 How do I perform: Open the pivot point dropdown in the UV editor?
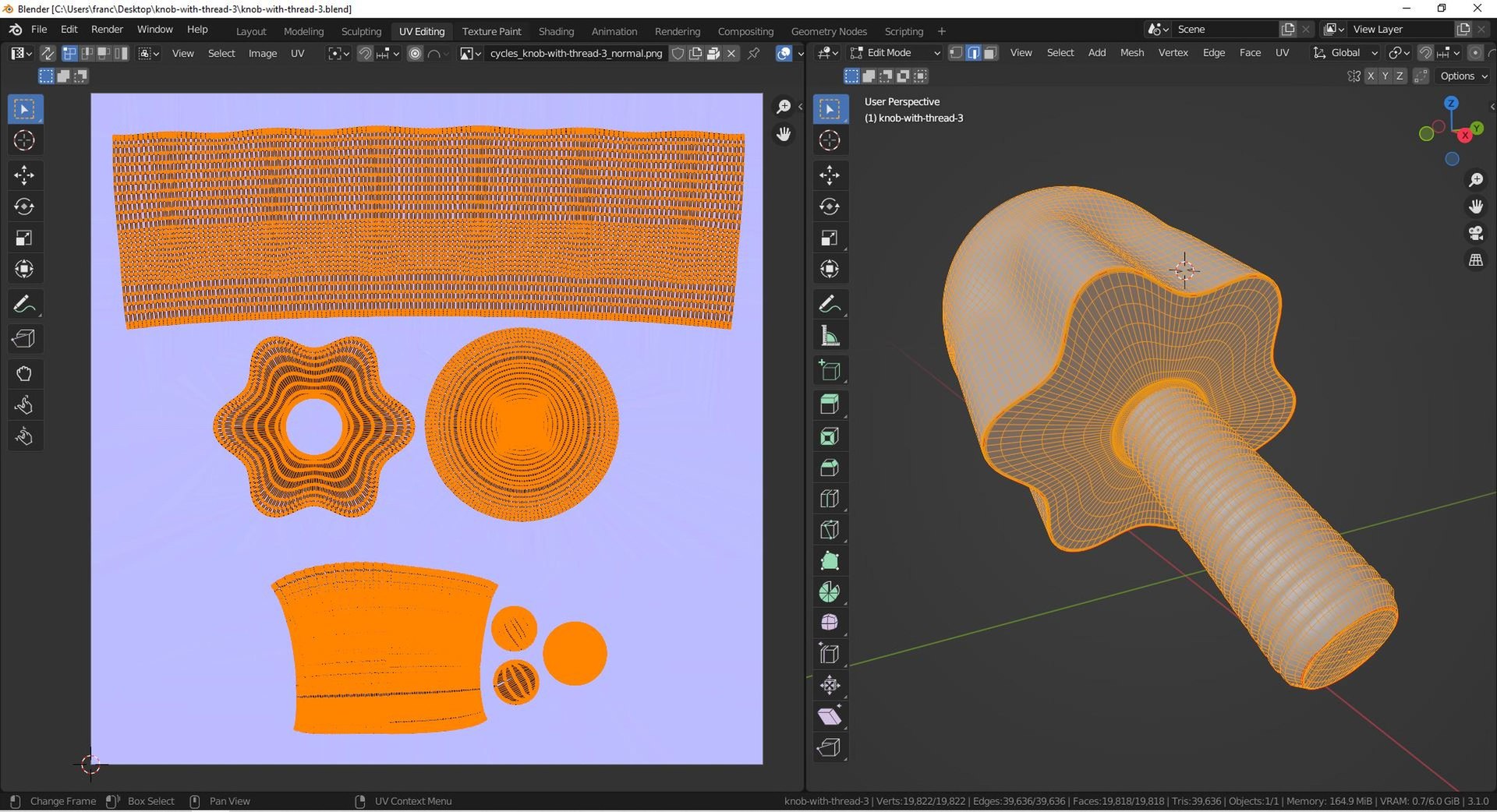click(x=338, y=53)
